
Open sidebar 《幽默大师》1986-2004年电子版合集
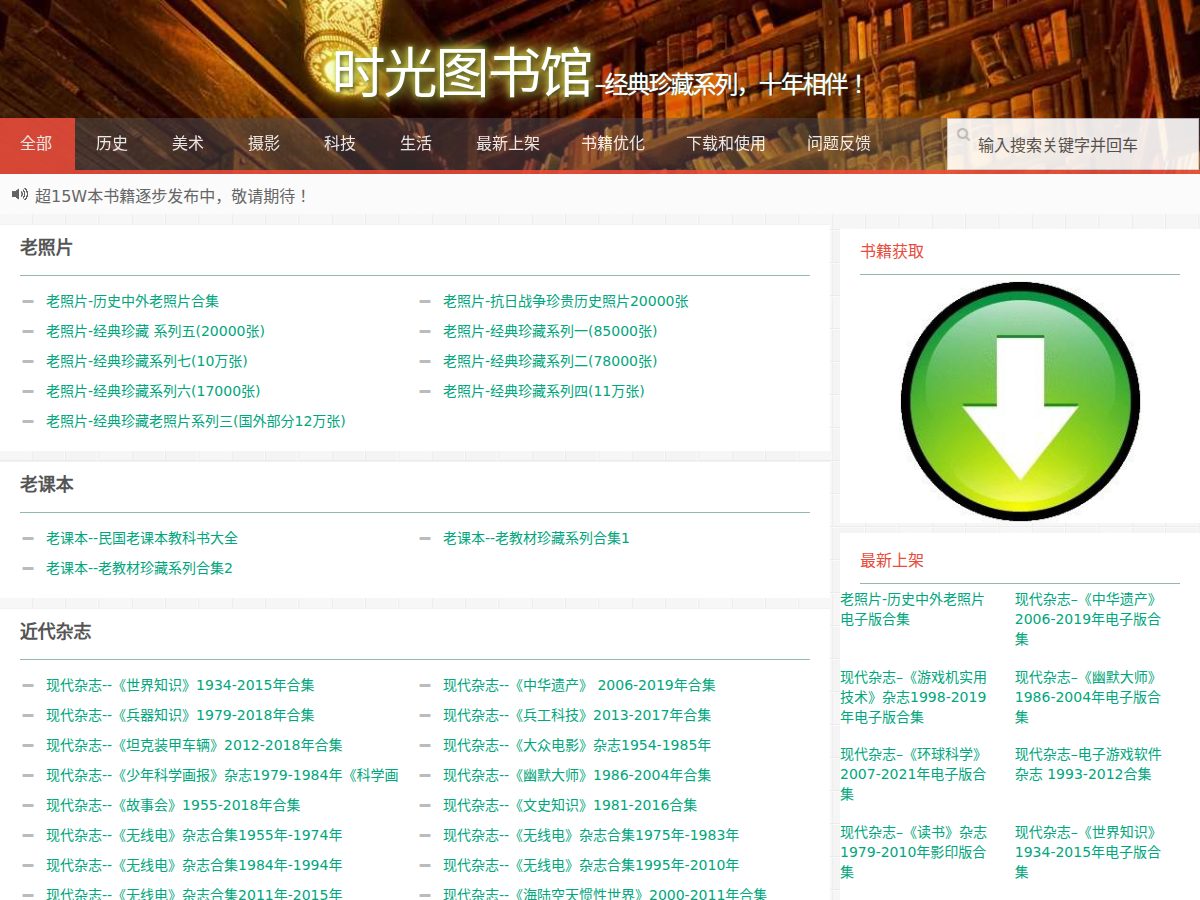click(x=1088, y=697)
